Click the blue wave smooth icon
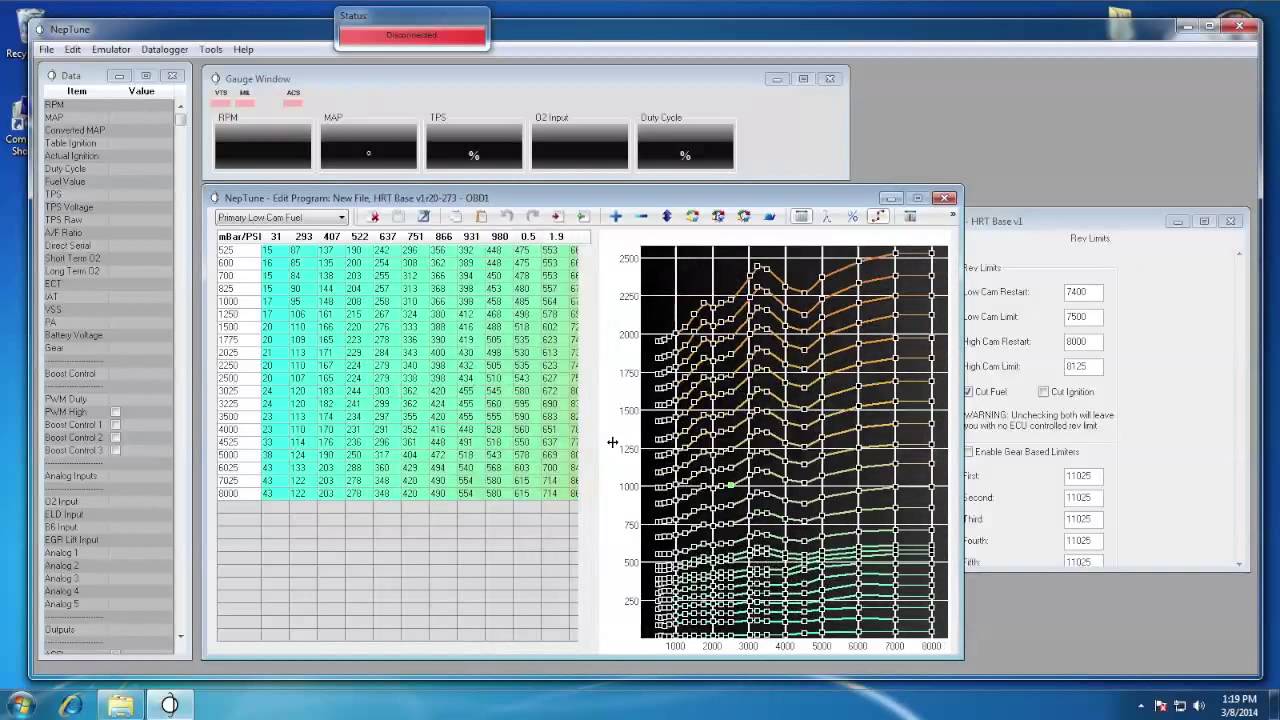Screen dimensions: 1280x720 (769, 216)
